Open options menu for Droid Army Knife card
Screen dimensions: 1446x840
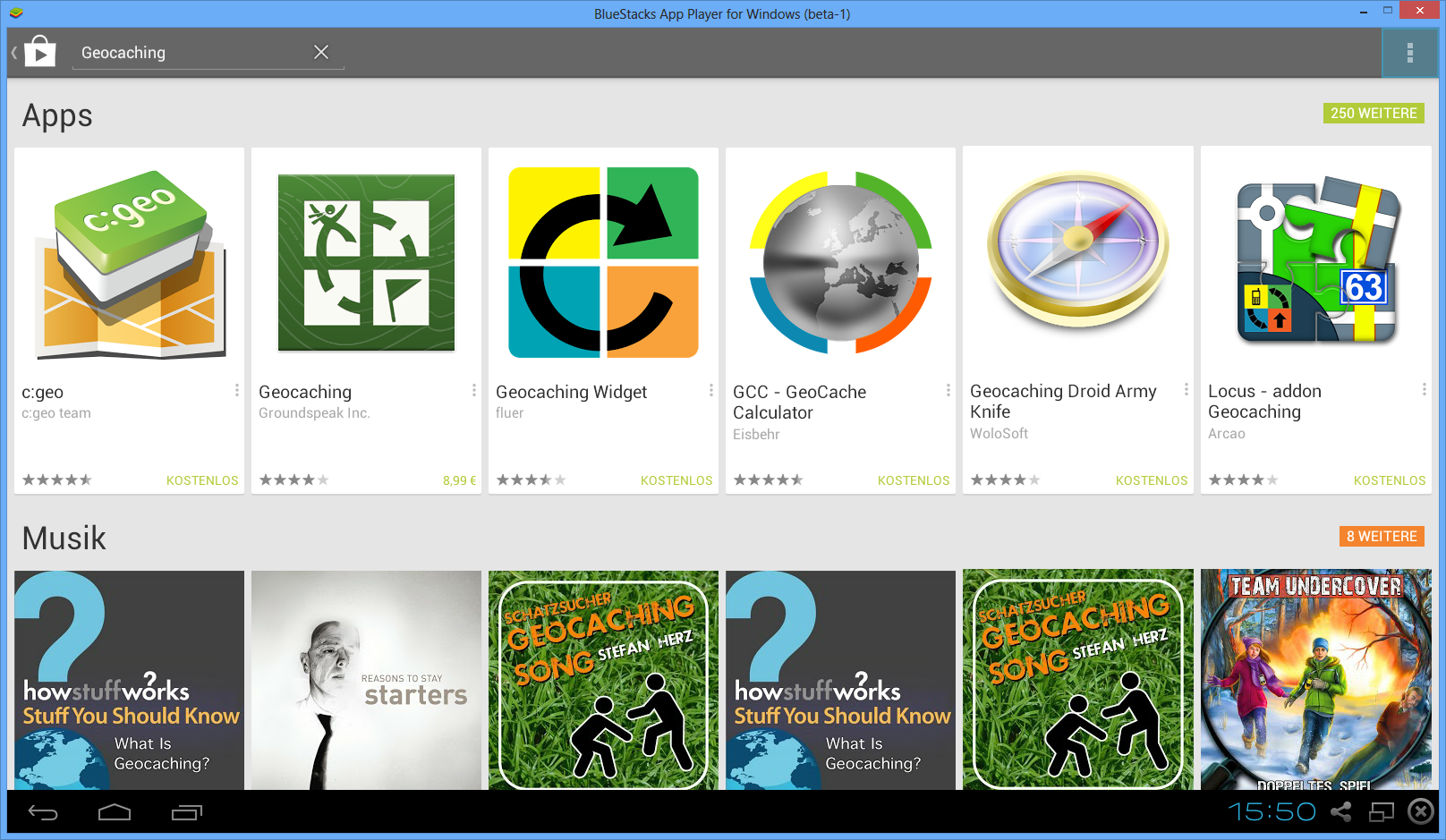coord(1186,389)
